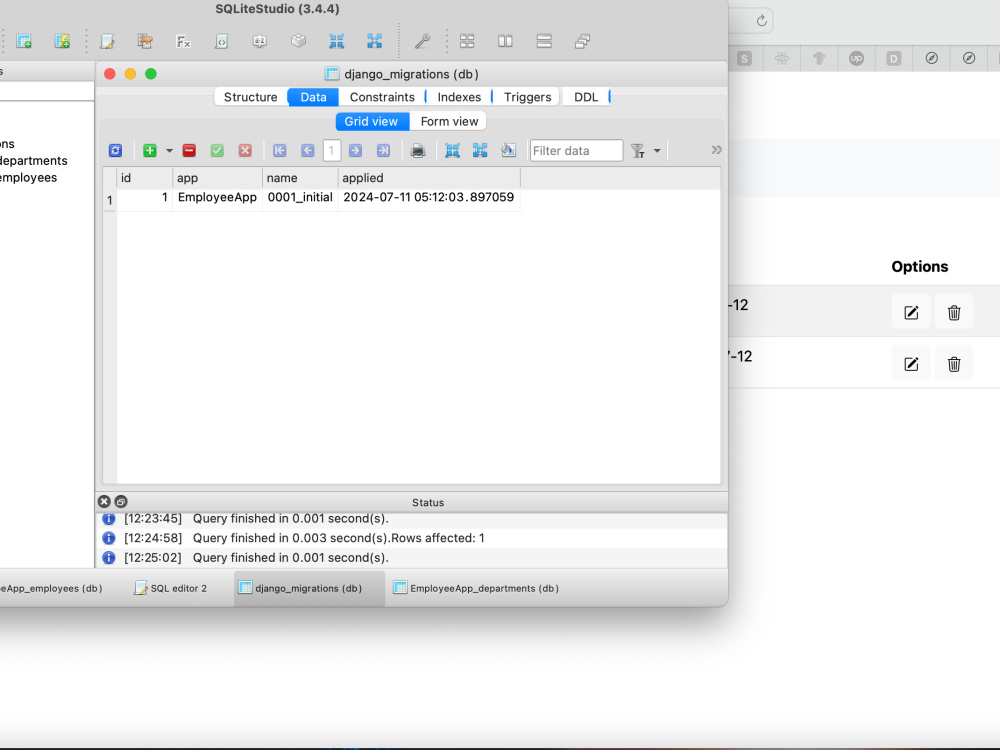Sort by the id column header

click(x=144, y=178)
